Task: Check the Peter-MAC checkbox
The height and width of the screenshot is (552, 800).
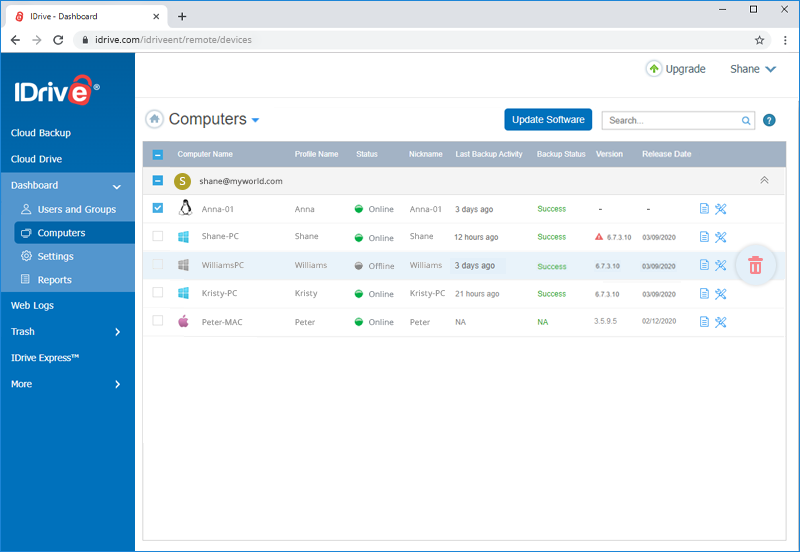Action: pyautogui.click(x=158, y=320)
